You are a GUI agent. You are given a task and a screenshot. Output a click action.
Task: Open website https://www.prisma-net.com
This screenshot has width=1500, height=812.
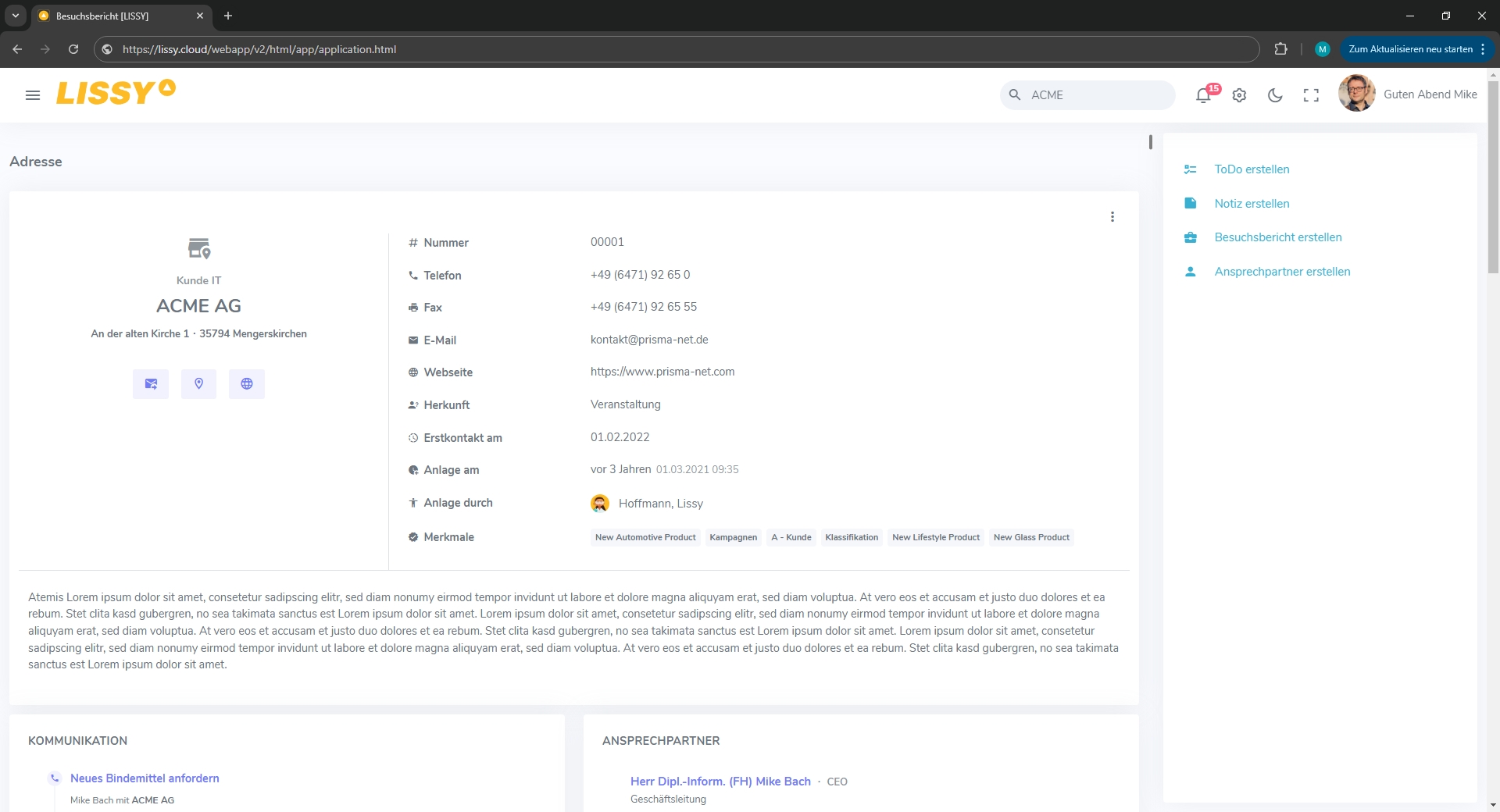point(662,372)
